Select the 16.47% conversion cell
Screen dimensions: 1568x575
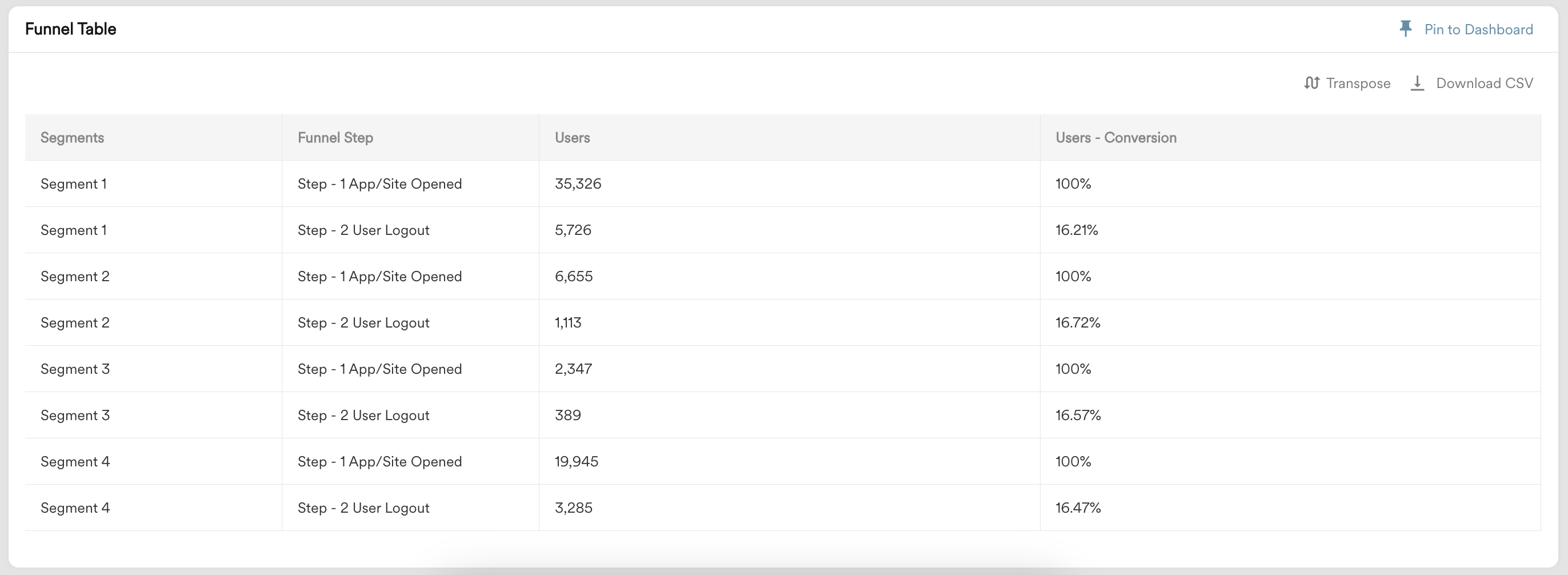[x=1077, y=508]
